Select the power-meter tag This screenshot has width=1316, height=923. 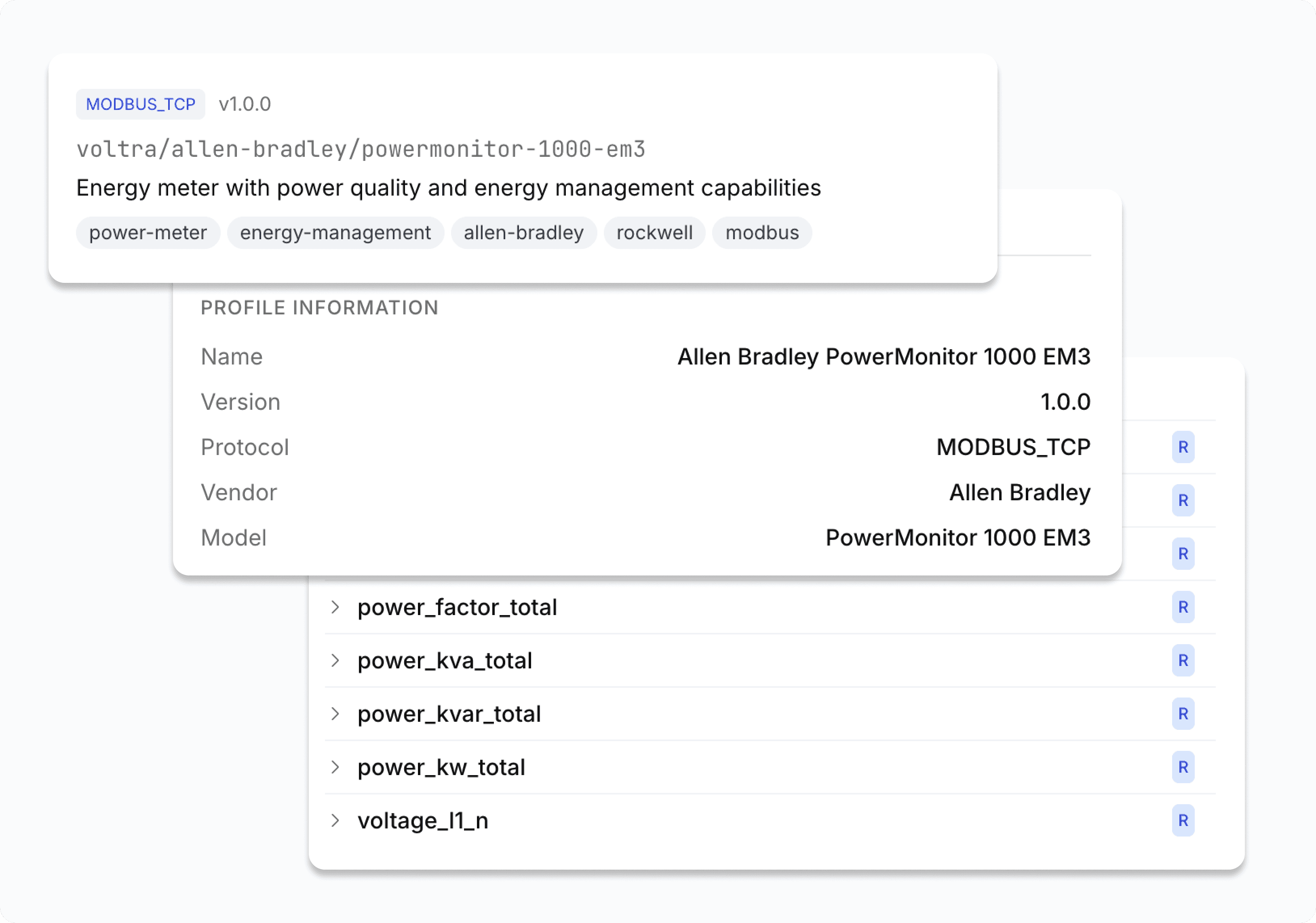[x=148, y=233]
